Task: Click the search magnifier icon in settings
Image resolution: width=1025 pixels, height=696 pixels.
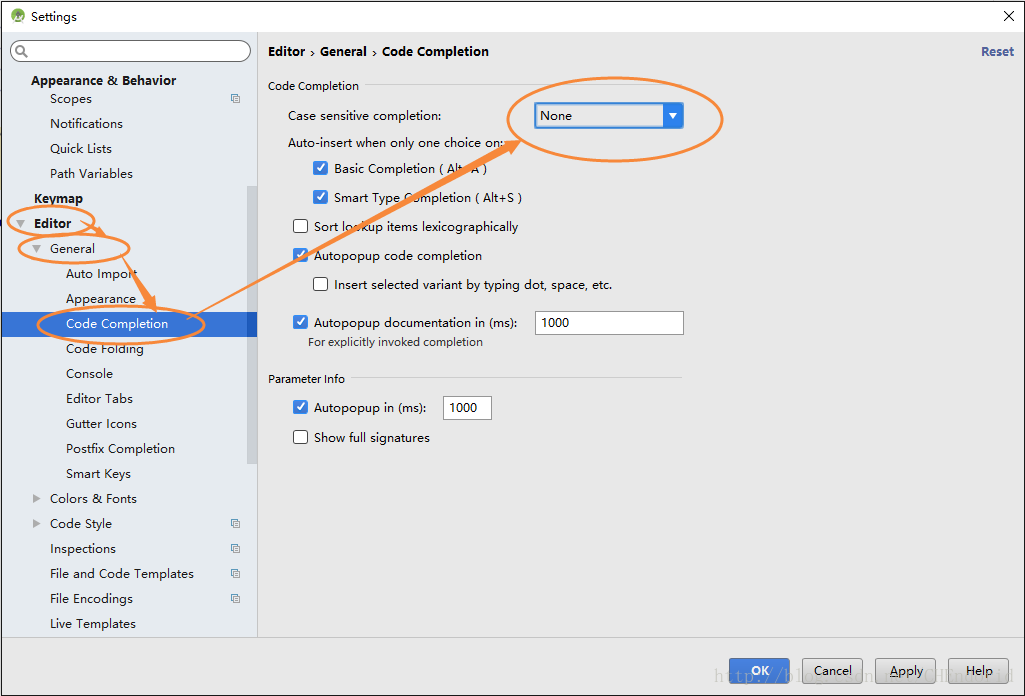Action: point(22,51)
